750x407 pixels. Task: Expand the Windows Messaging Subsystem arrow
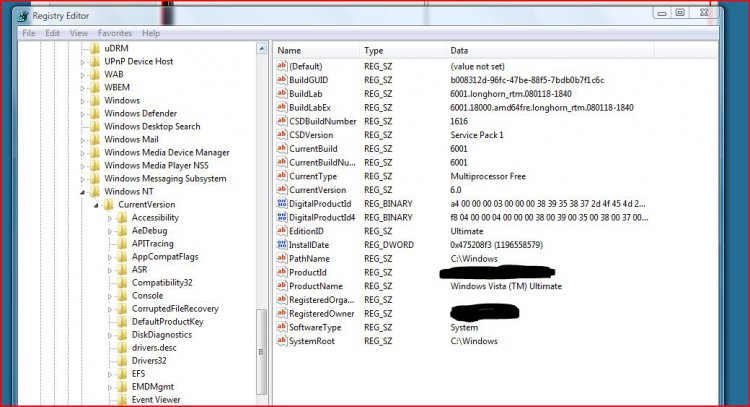pos(82,179)
